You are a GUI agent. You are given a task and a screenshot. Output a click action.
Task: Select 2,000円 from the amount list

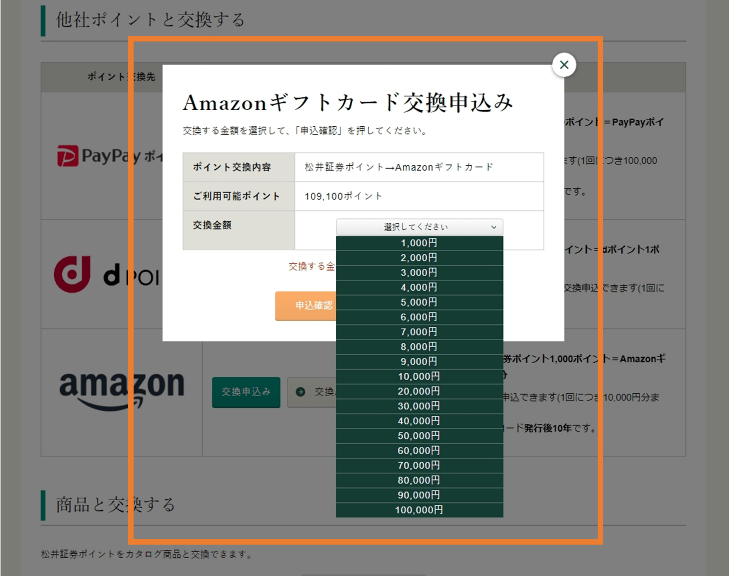click(419, 258)
